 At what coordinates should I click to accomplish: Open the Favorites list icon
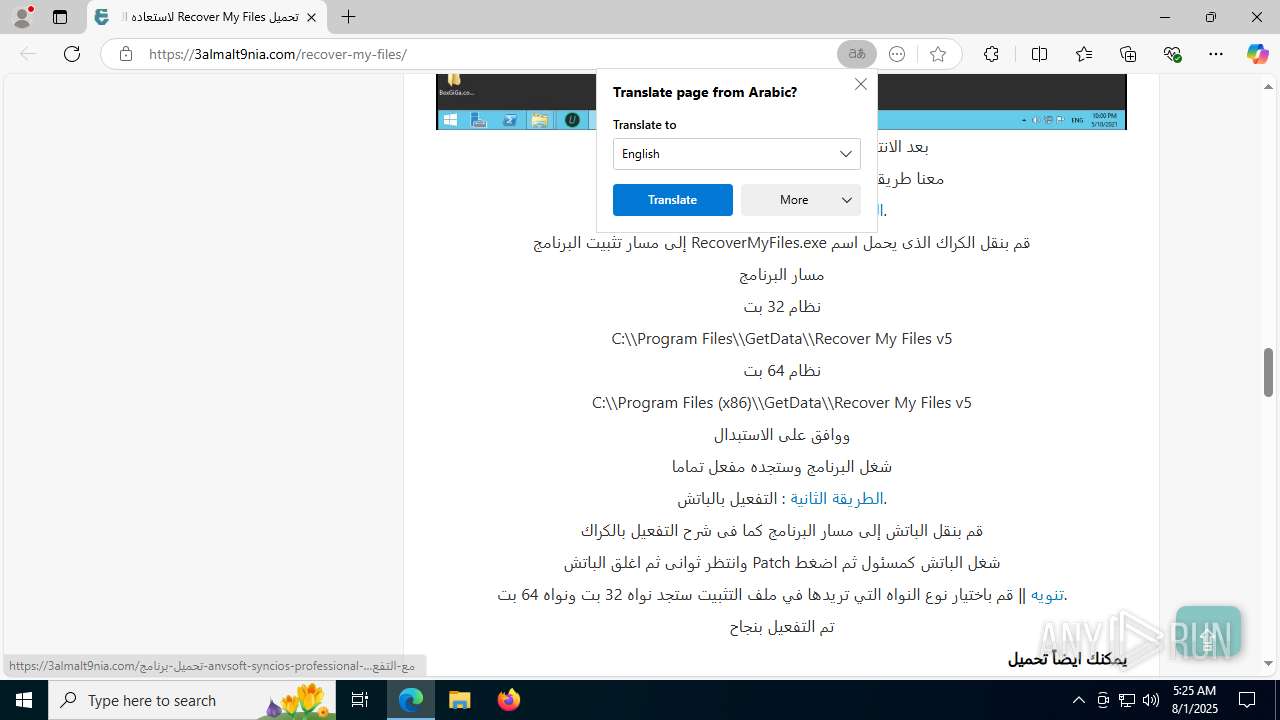coord(1084,54)
